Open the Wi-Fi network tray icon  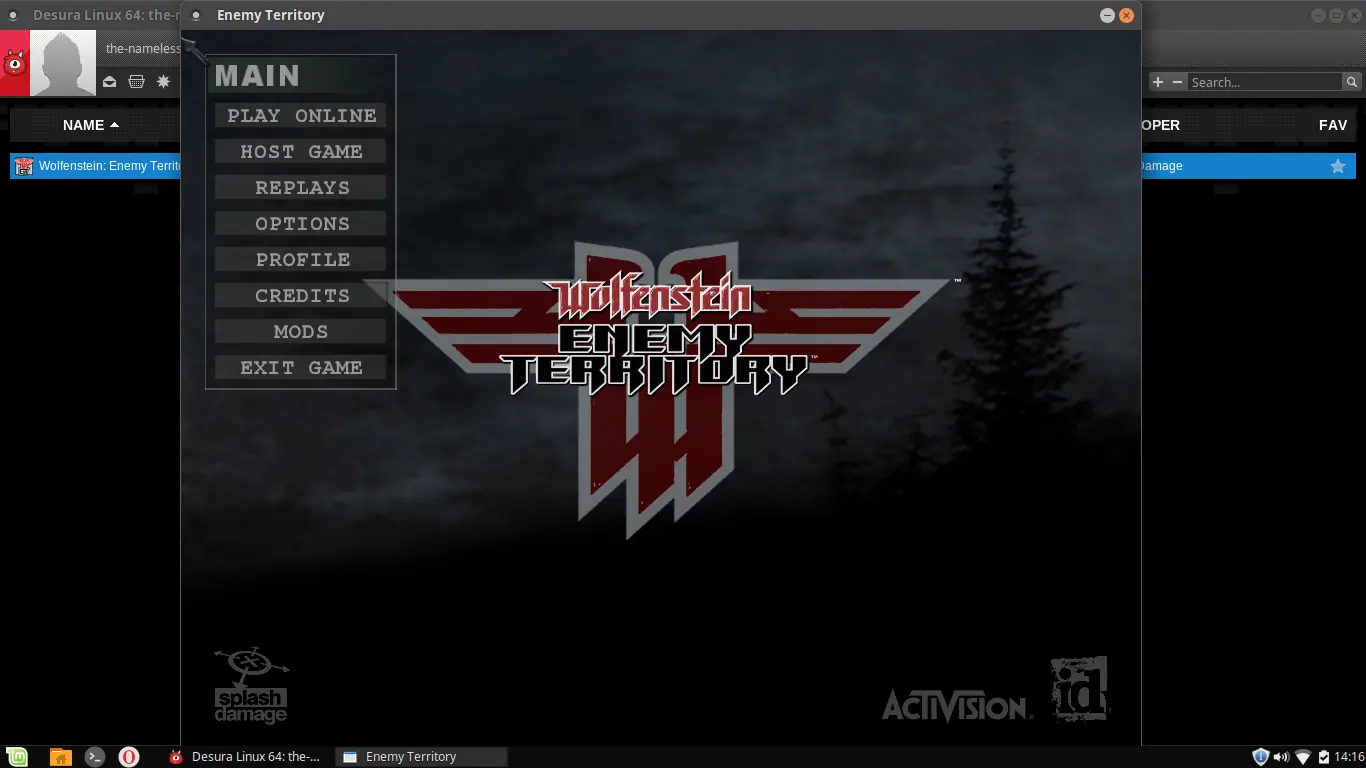tap(1303, 757)
